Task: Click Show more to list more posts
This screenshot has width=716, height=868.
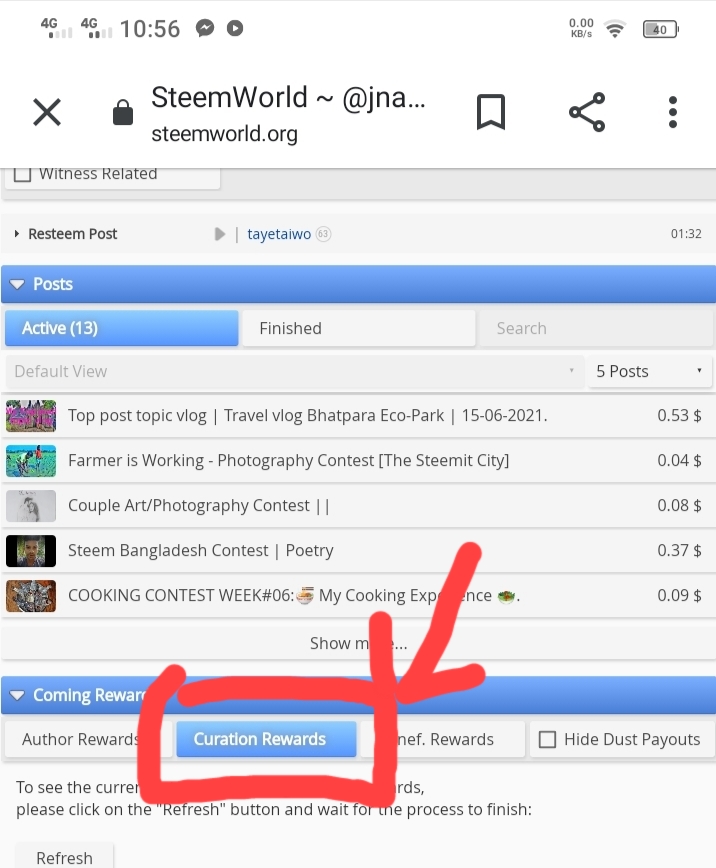Action: click(358, 643)
